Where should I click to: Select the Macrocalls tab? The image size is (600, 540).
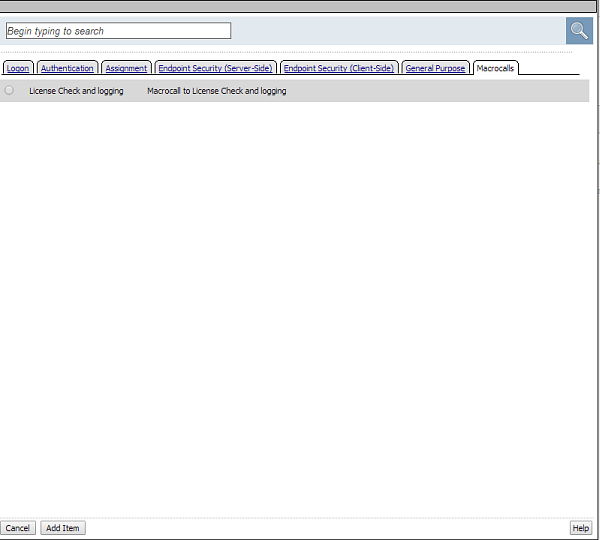pyautogui.click(x=495, y=68)
